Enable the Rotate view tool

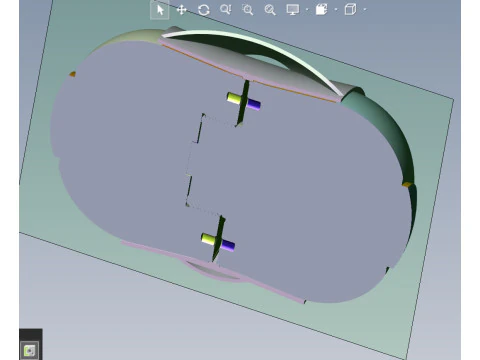204,10
